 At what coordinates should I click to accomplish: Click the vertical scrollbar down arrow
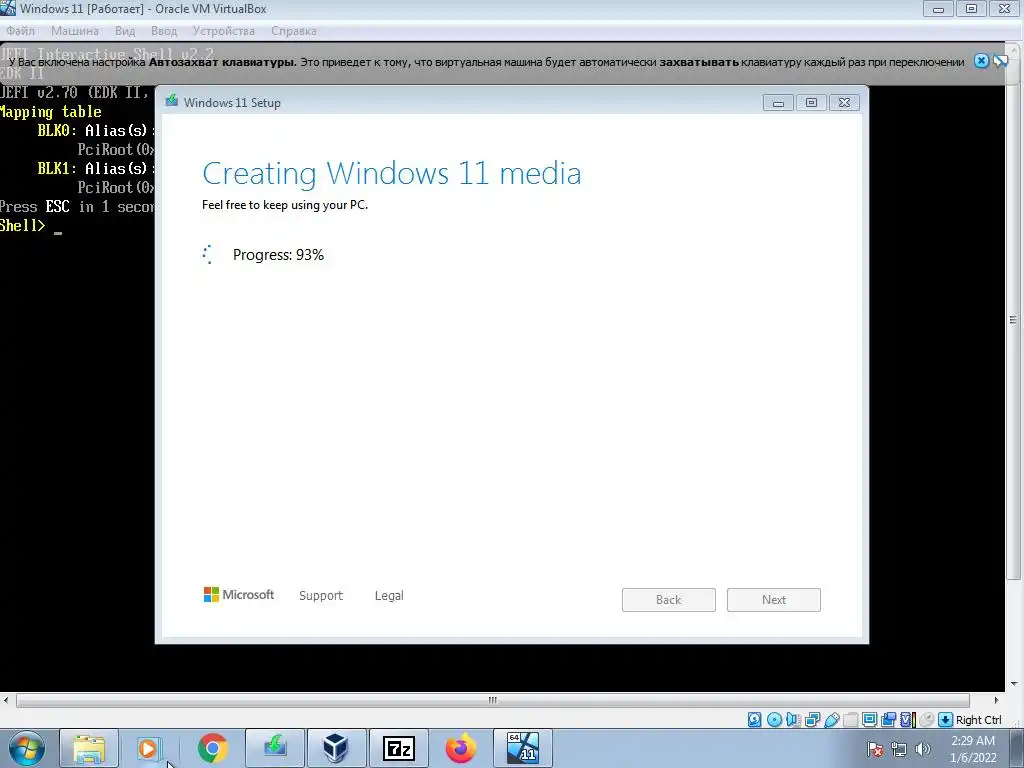(1014, 684)
